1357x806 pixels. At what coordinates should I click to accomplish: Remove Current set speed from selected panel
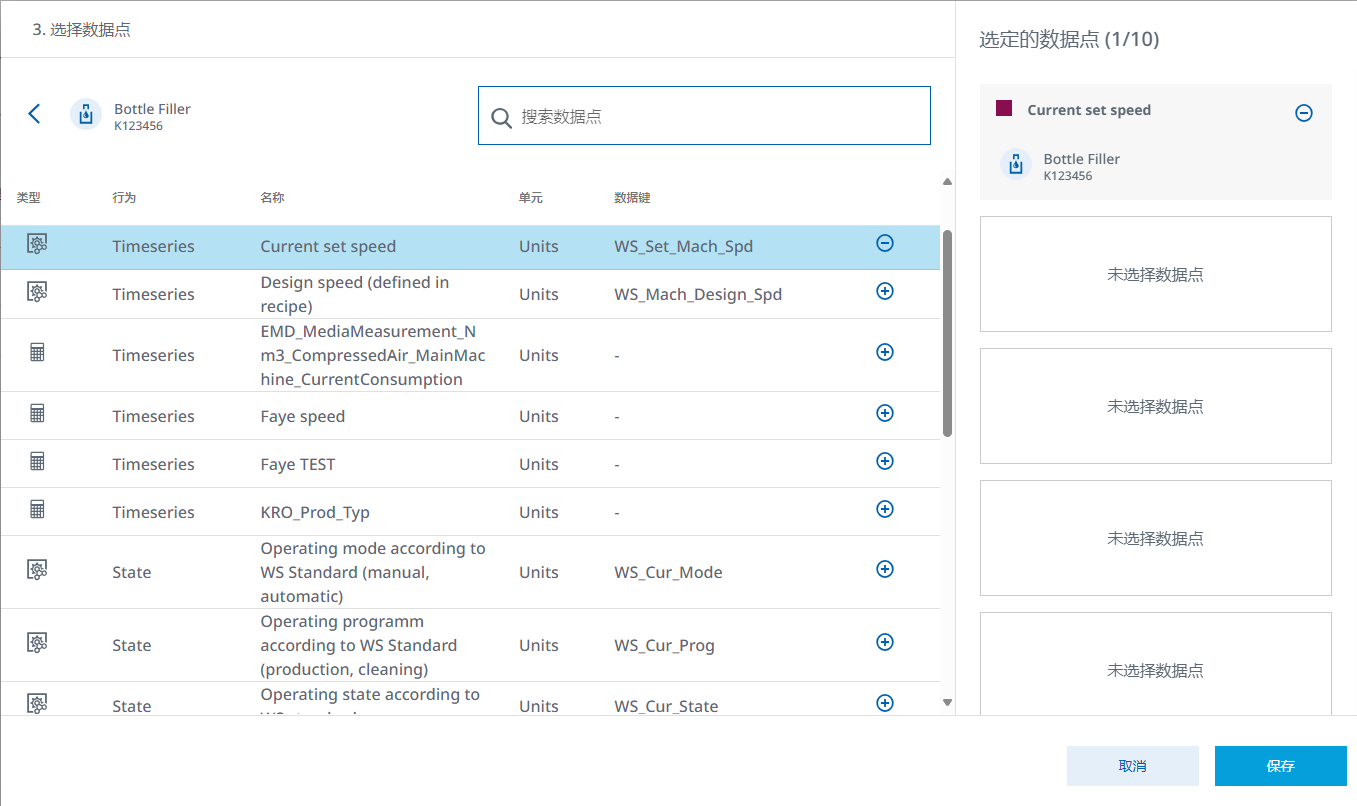[x=1303, y=113]
